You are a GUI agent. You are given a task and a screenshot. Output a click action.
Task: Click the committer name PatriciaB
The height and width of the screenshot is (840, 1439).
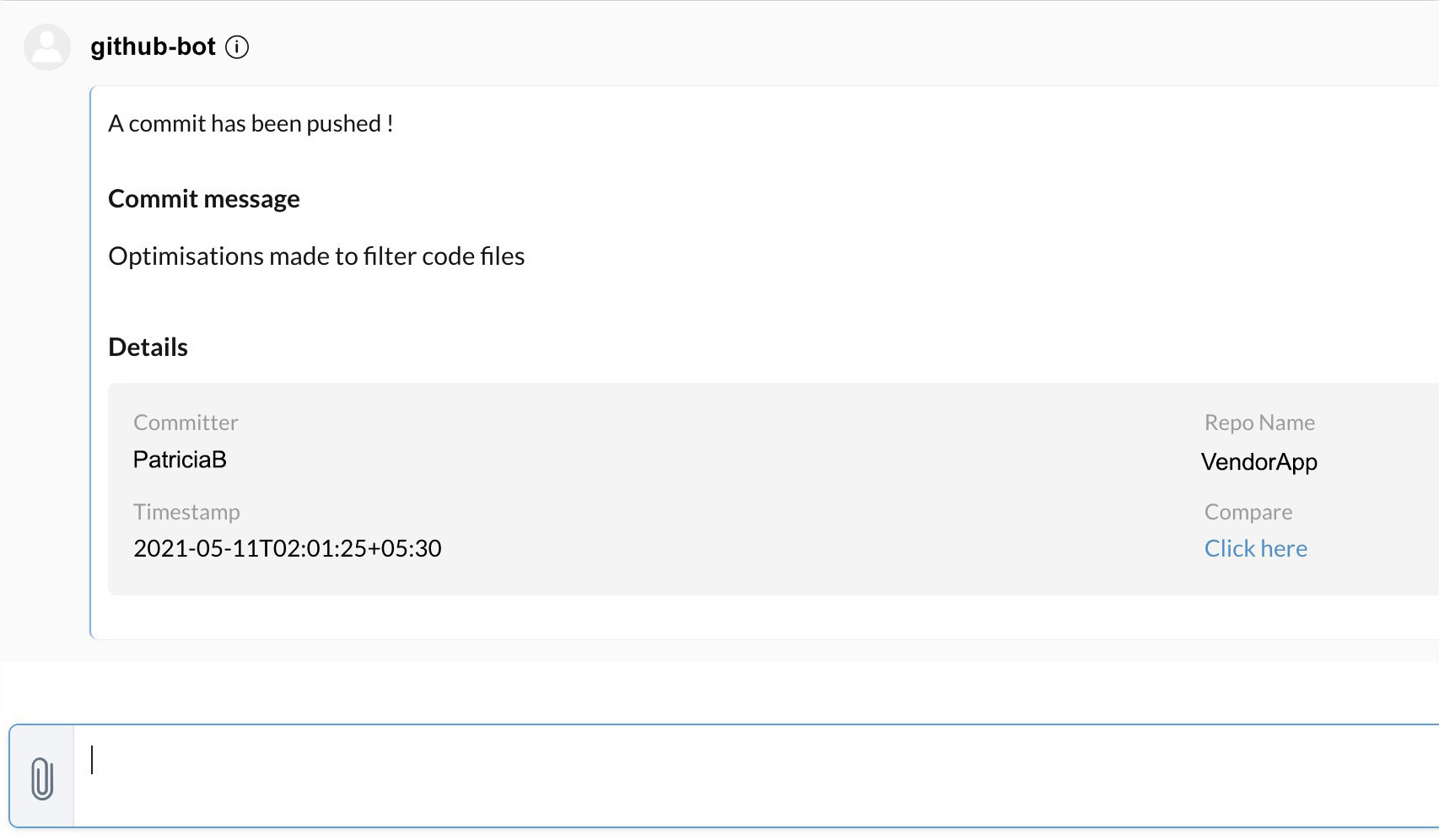click(x=179, y=459)
